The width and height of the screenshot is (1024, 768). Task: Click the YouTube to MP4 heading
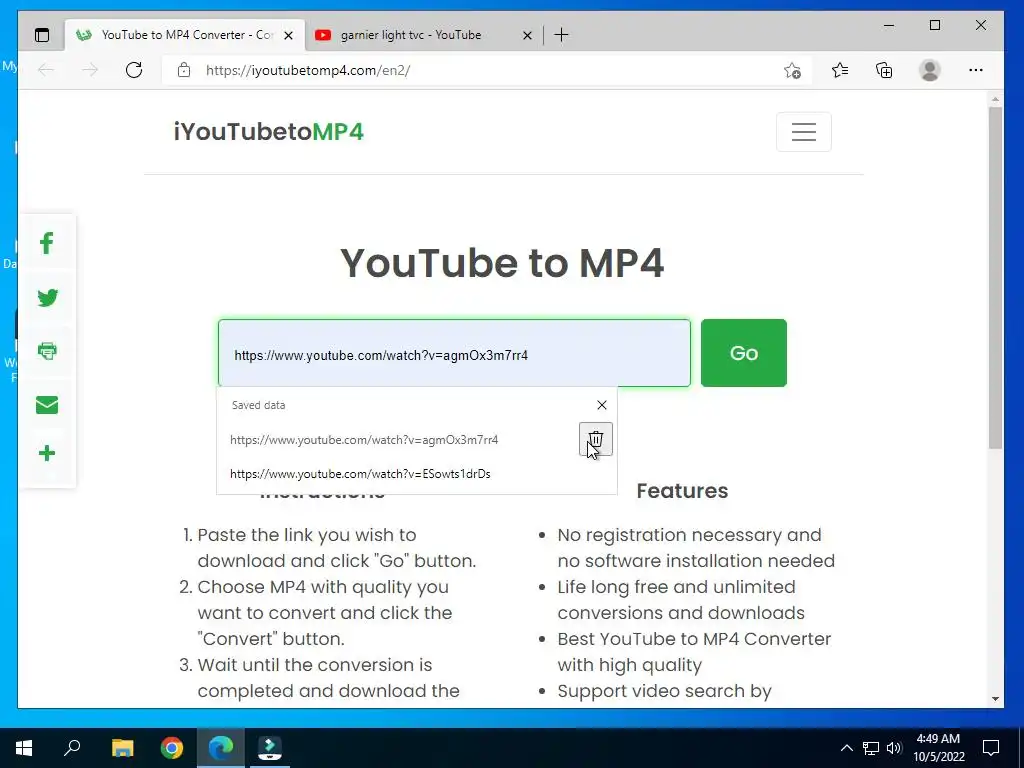click(x=502, y=263)
